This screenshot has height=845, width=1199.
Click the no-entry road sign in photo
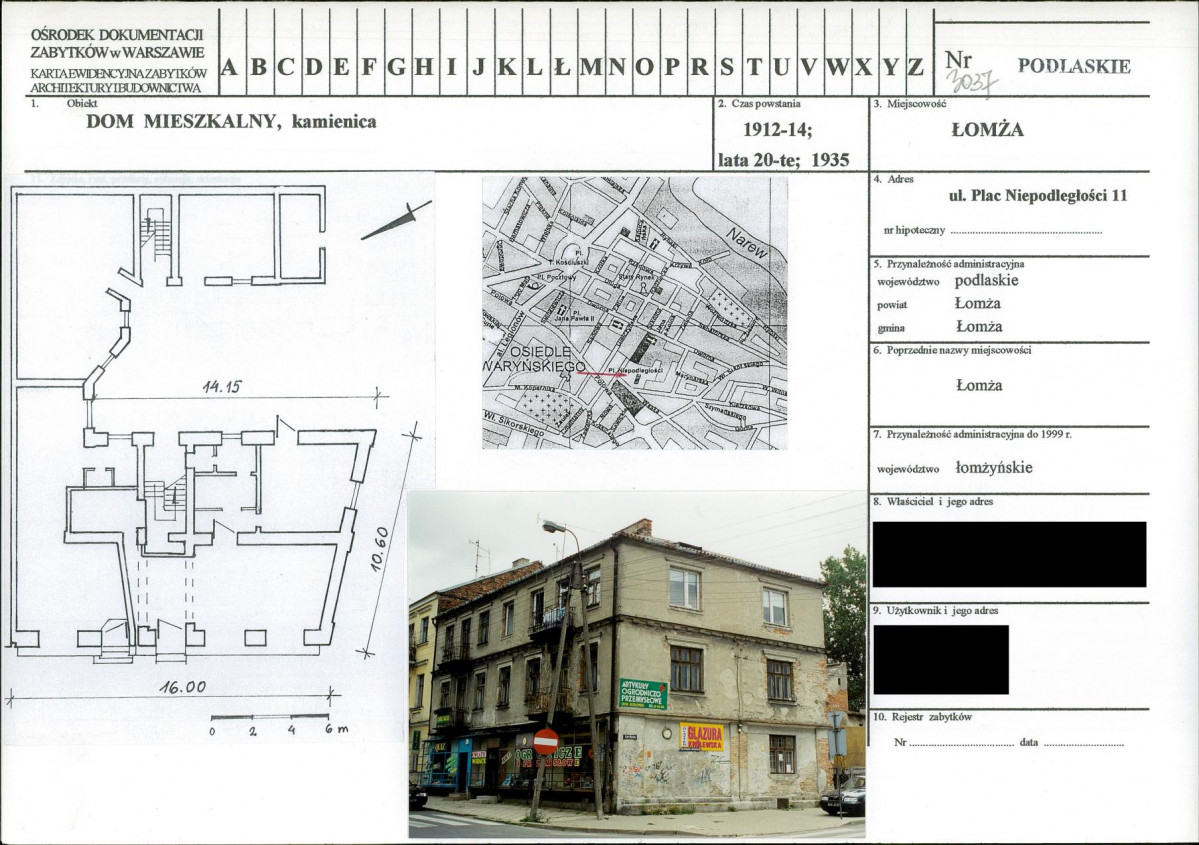(x=545, y=741)
